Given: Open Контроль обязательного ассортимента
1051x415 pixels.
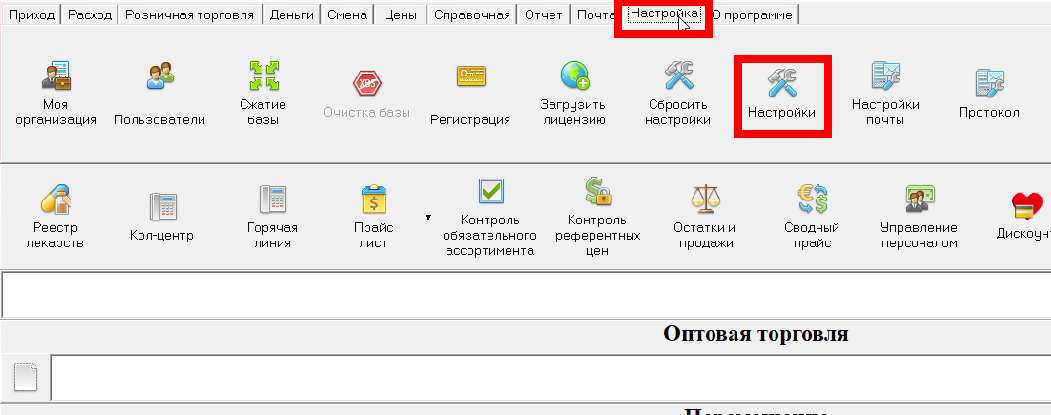Looking at the screenshot, I should point(490,218).
